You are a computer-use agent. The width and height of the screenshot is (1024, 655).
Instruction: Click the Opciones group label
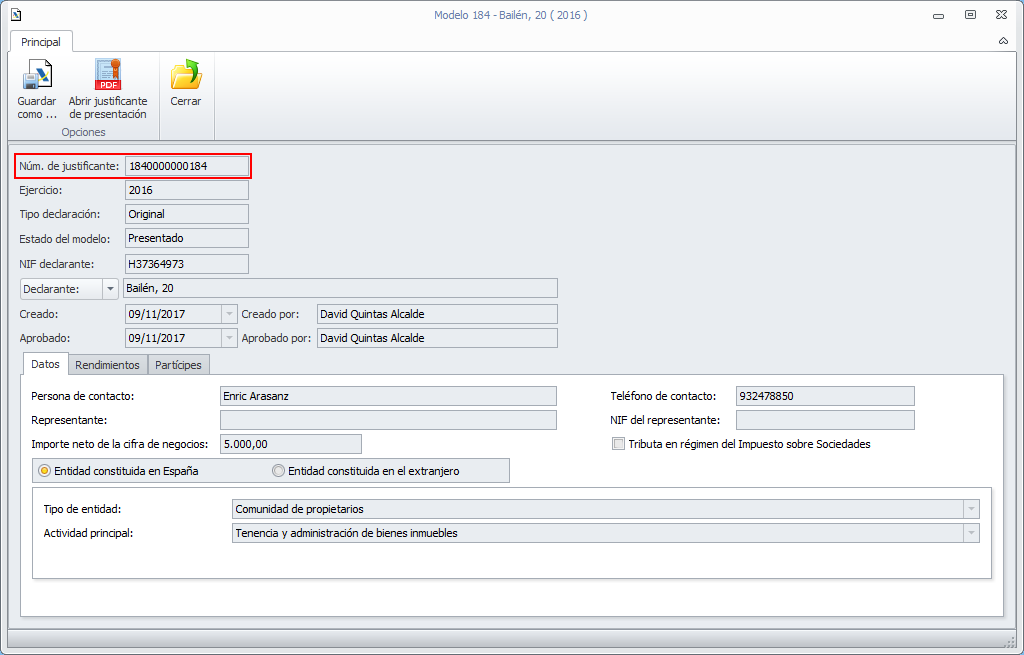[84, 132]
